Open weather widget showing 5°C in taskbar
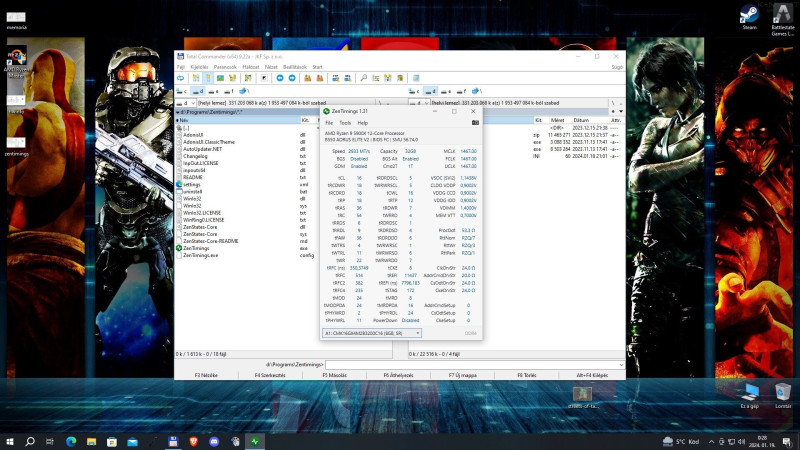800x450 pixels. click(681, 441)
